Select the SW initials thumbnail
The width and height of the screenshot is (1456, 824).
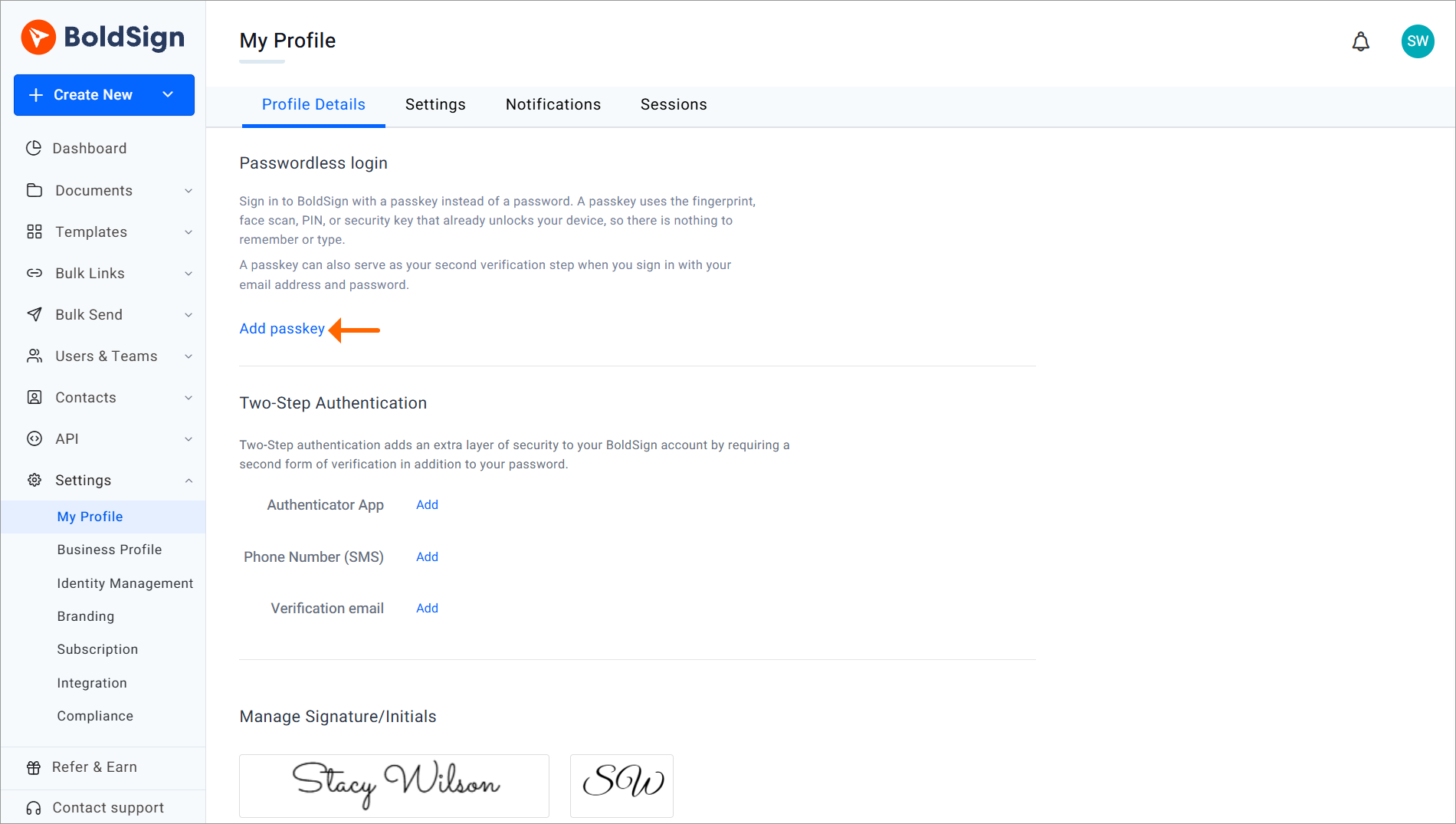click(621, 786)
